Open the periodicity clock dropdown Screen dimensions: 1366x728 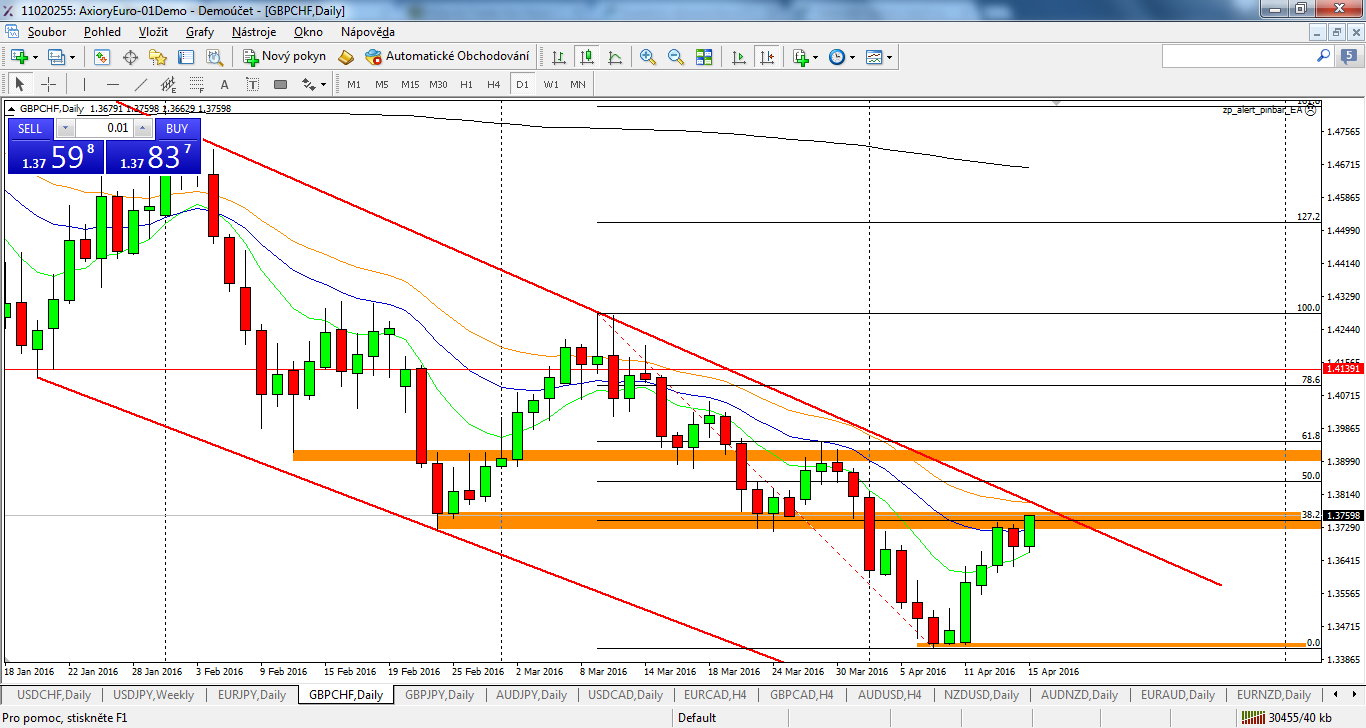(x=852, y=57)
